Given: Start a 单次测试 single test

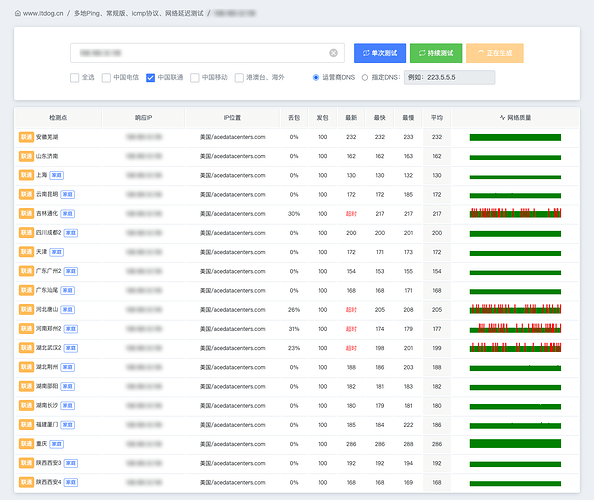Looking at the screenshot, I should 380,53.
